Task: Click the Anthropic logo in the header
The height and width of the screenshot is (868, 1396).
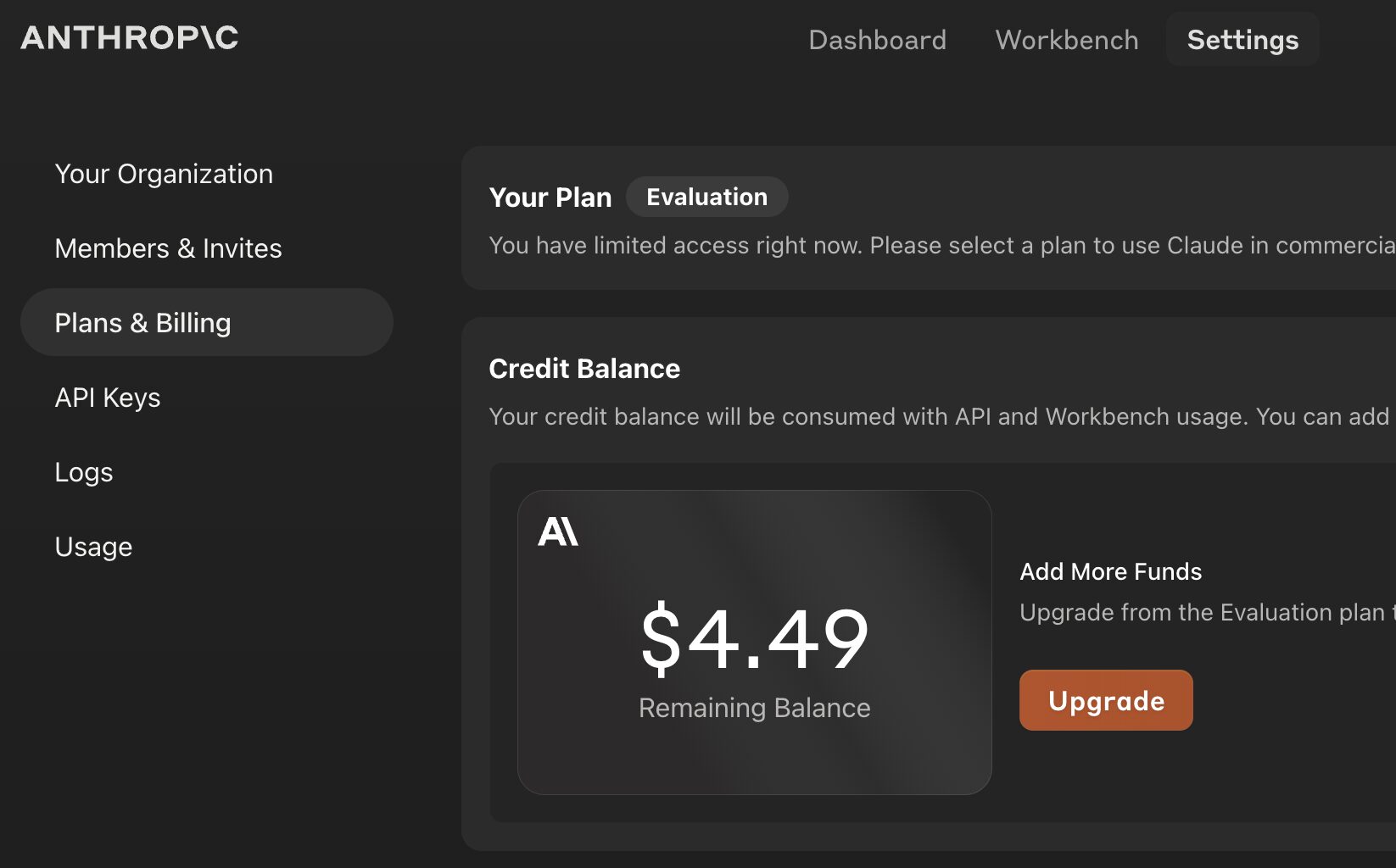Action: point(130,38)
